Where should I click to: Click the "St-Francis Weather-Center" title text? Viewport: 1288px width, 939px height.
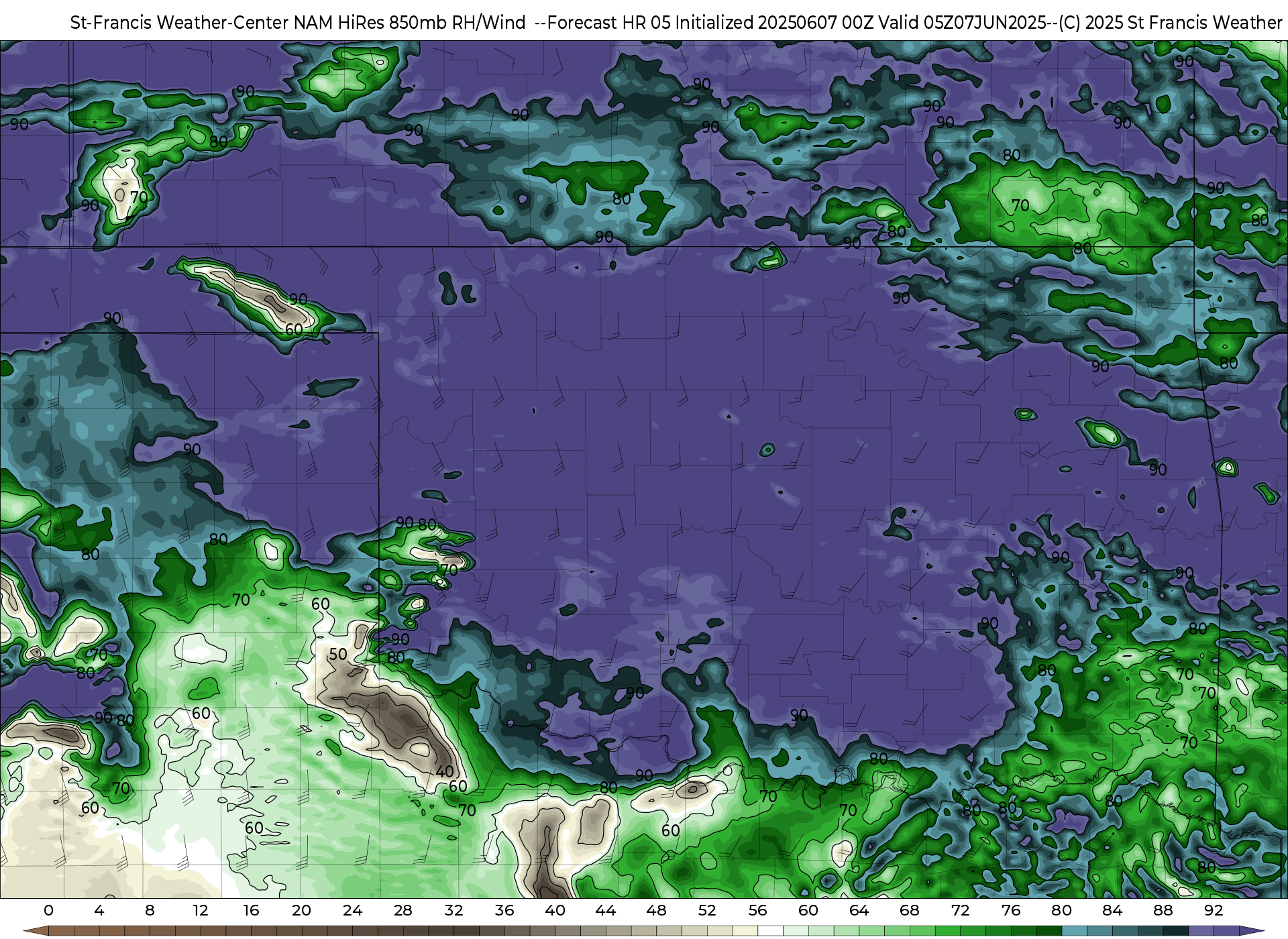point(180,23)
